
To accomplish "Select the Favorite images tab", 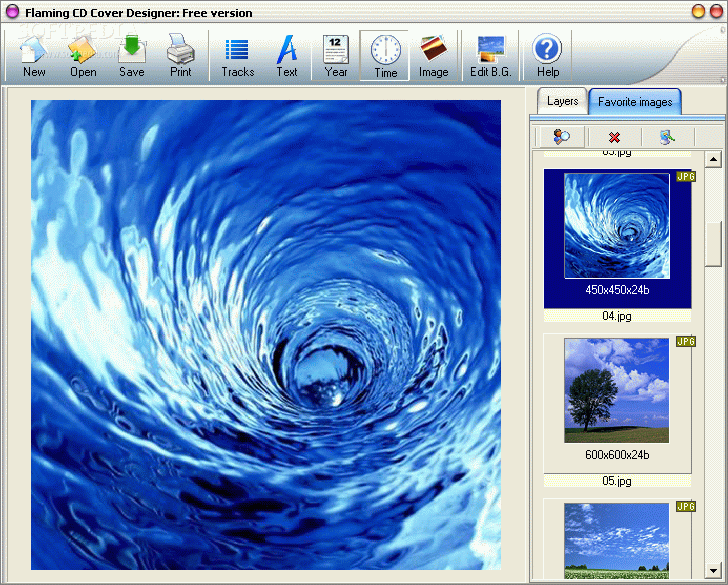I will pos(635,101).
